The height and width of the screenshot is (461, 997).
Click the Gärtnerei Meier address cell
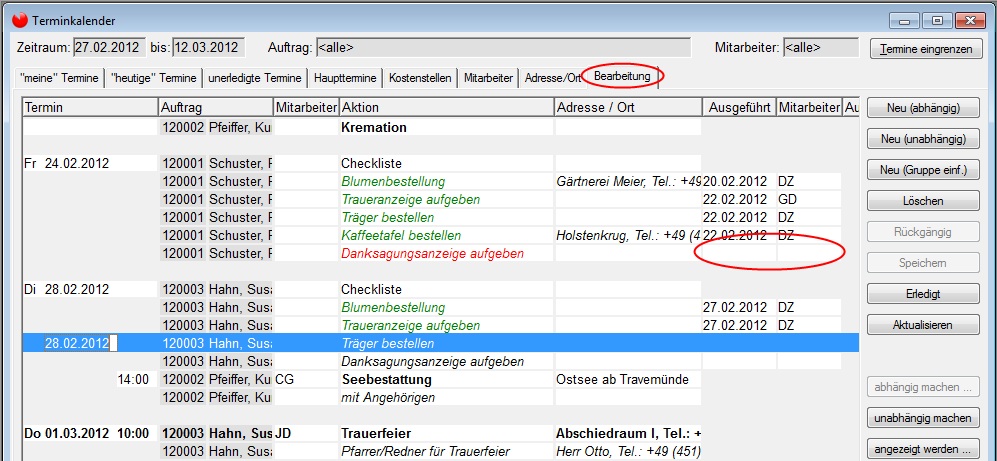pos(628,181)
